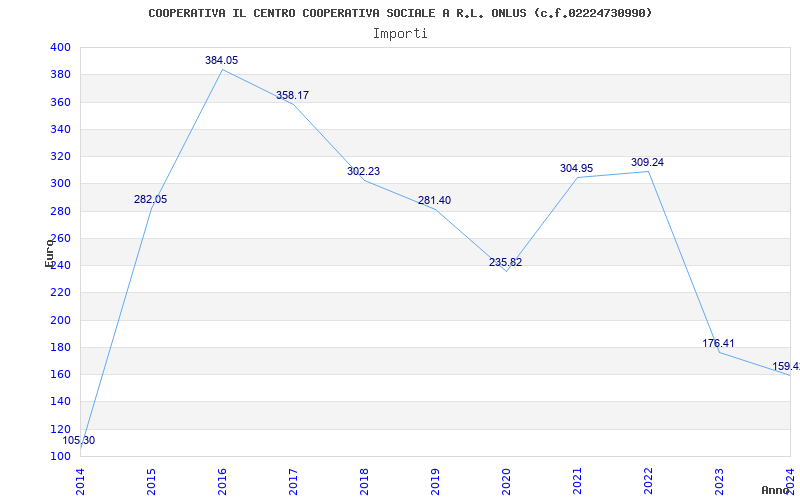Viewport: 800px width, 500px height.
Task: Click the 2022 x-axis label
Action: [648, 482]
